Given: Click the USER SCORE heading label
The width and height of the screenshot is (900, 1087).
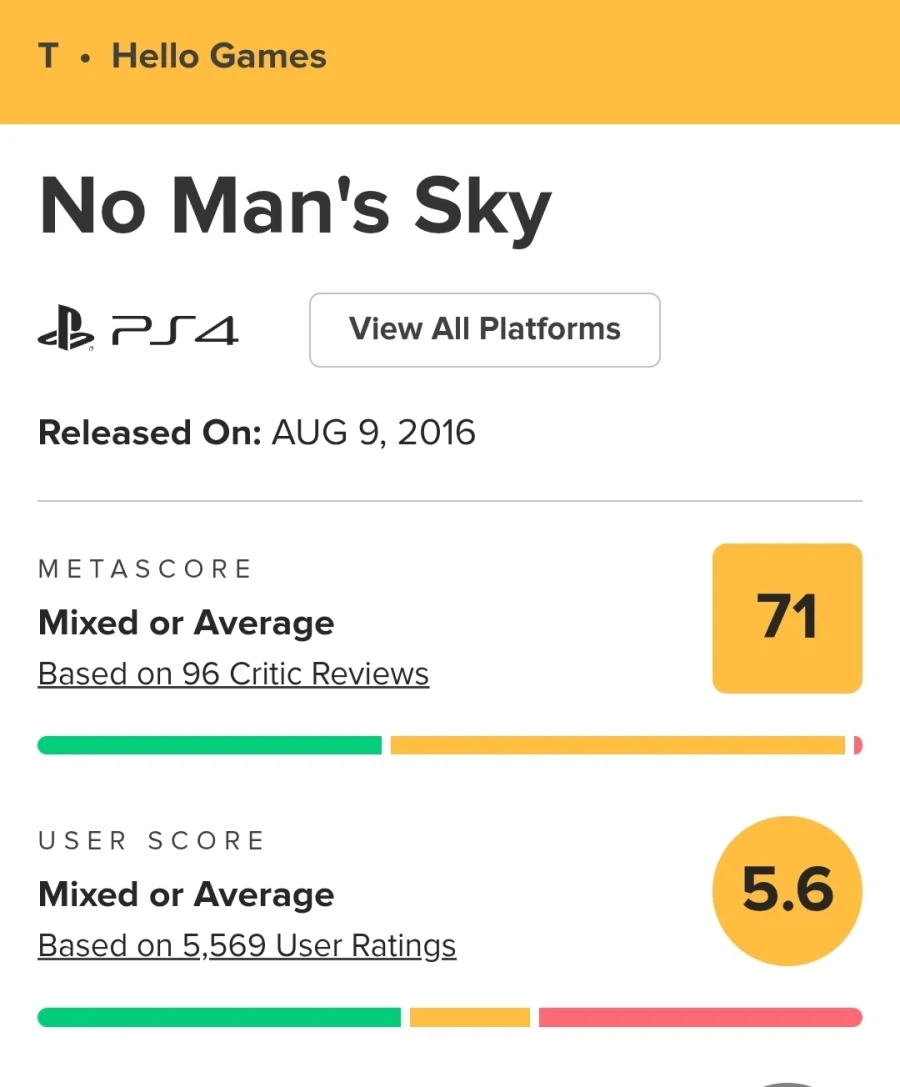Looking at the screenshot, I should (151, 841).
